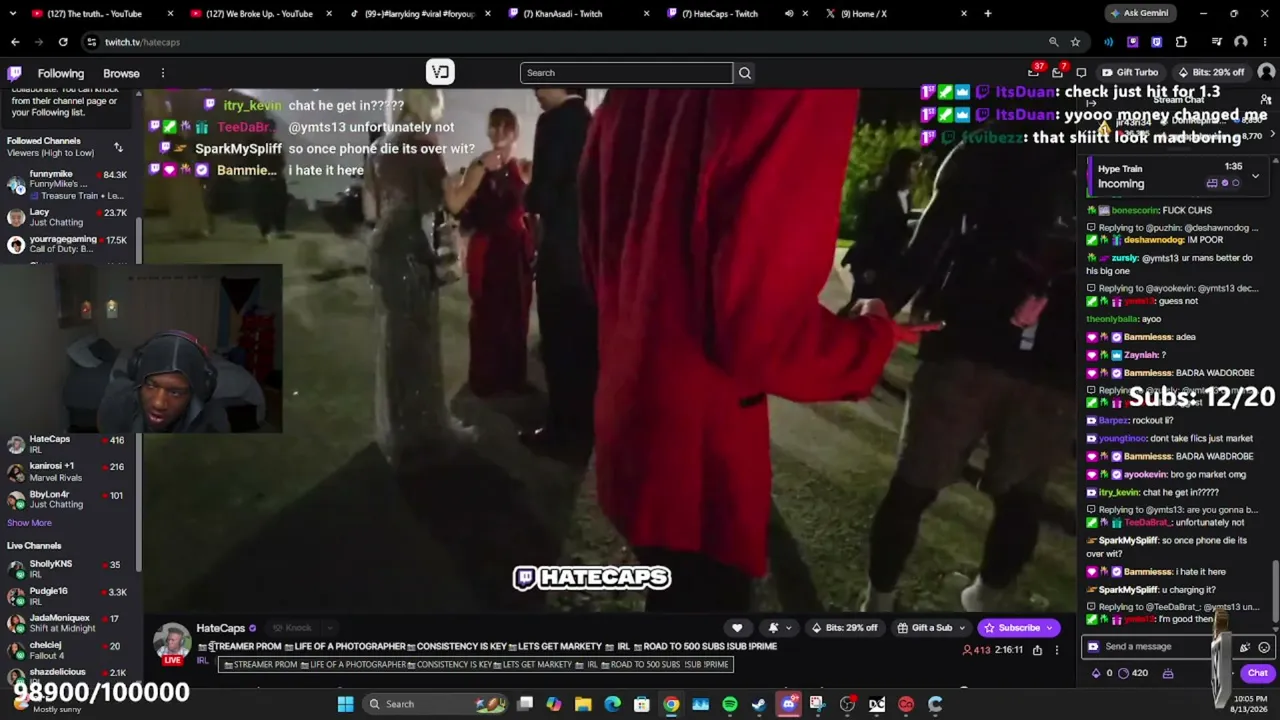The width and height of the screenshot is (1280, 720).
Task: Click Gift a Sub button
Action: pos(931,628)
